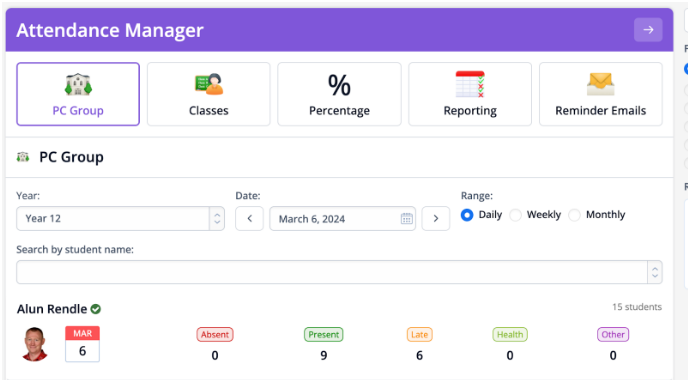Click the orange Late status badge
This screenshot has height=386, width=692.
coord(419,334)
